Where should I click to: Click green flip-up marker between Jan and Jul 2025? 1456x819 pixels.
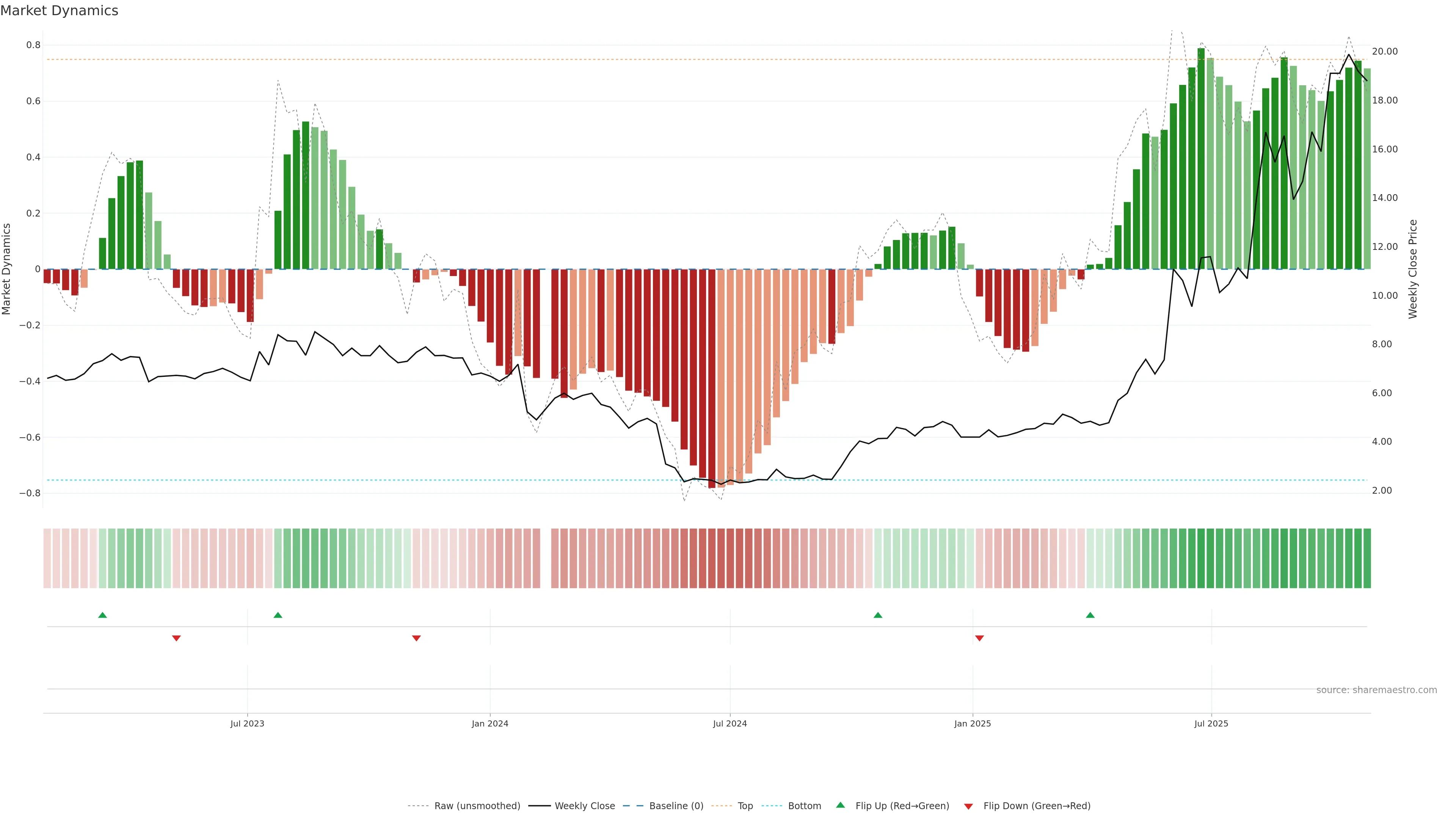(x=1090, y=615)
